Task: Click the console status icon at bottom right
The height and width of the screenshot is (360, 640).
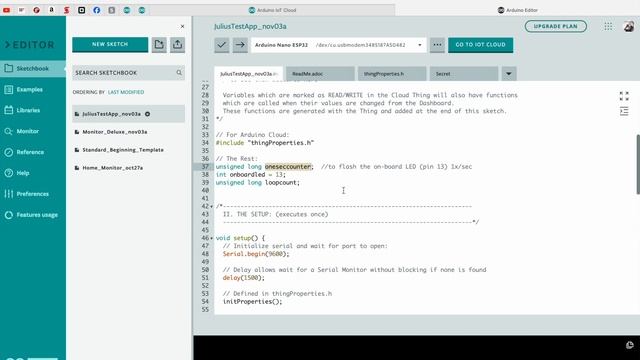Action: click(630, 345)
